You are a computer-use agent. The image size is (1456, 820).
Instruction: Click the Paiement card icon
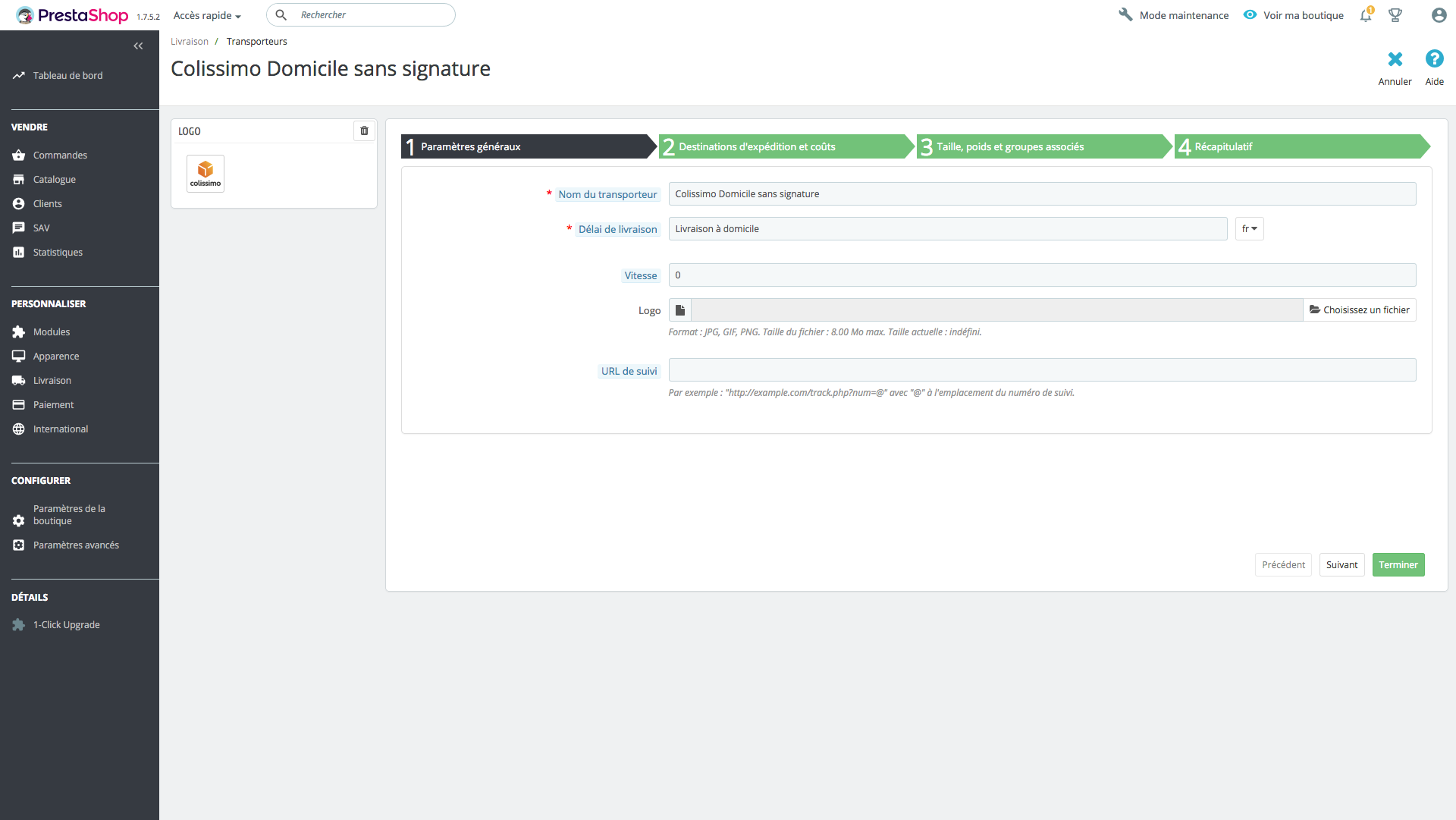point(18,405)
